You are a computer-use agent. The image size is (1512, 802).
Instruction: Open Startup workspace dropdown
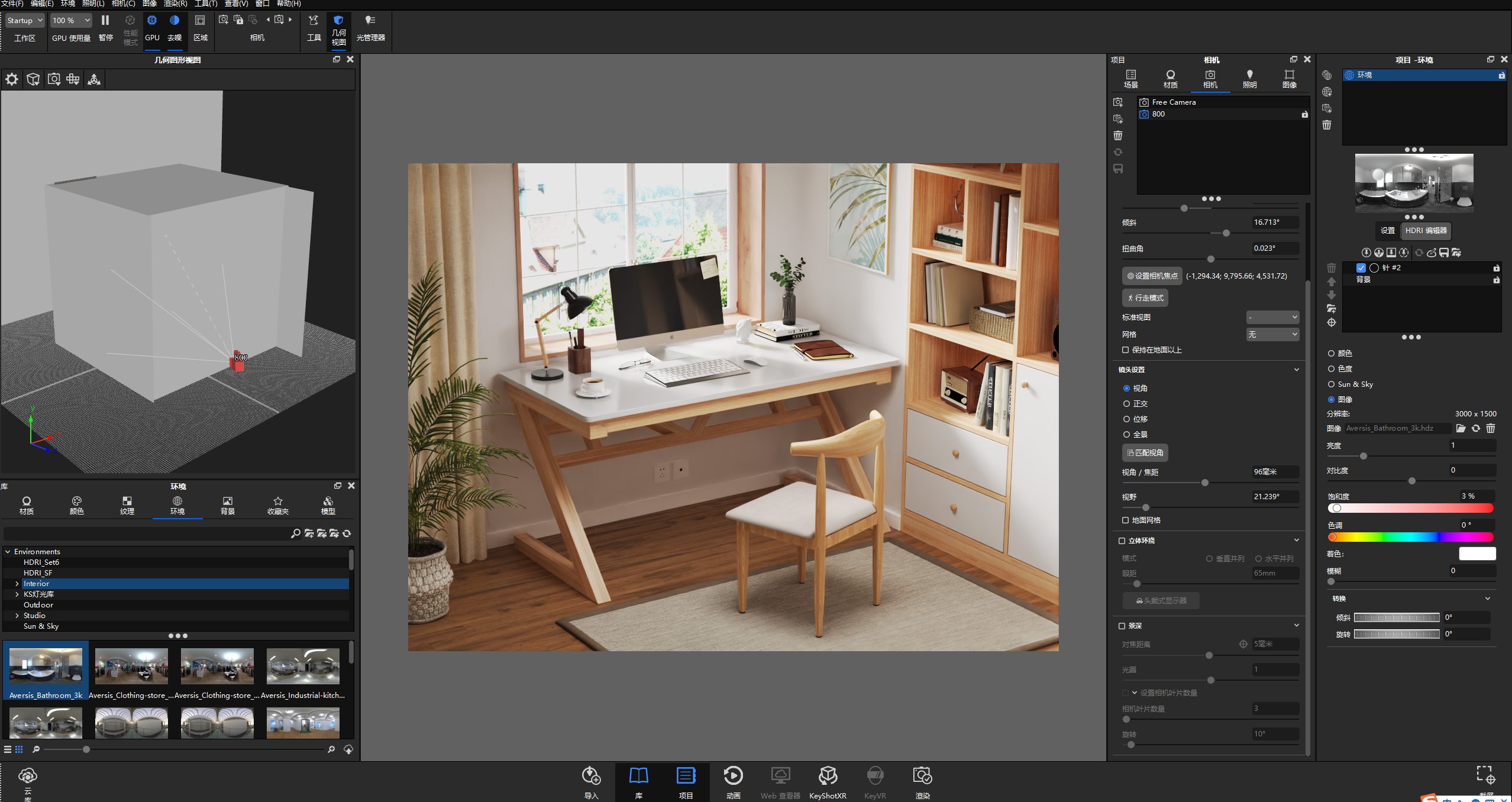click(x=25, y=20)
